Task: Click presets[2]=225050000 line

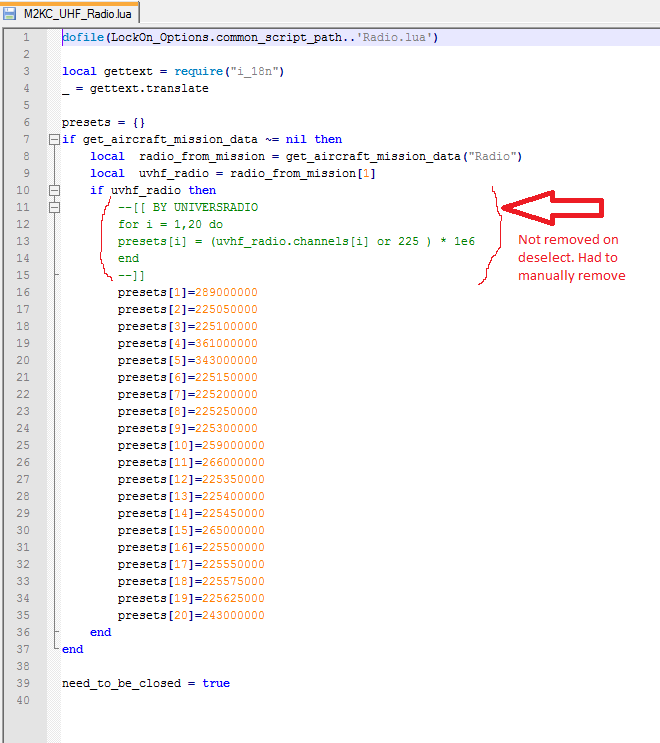Action: point(188,309)
